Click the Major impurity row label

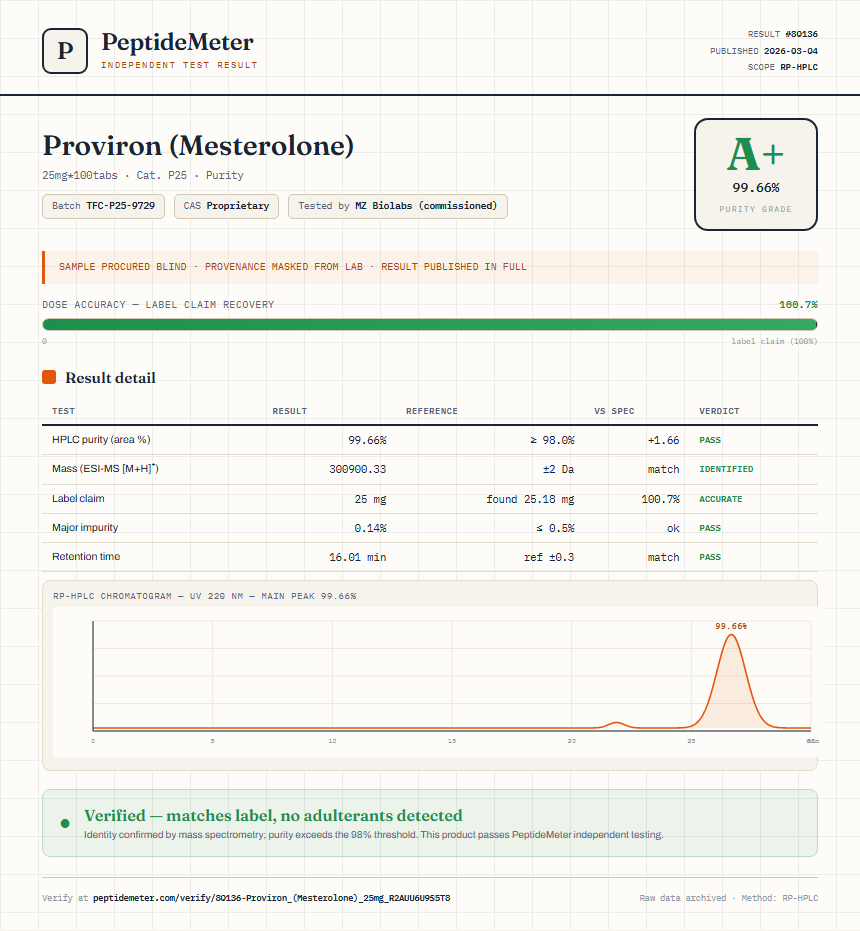coord(85,527)
